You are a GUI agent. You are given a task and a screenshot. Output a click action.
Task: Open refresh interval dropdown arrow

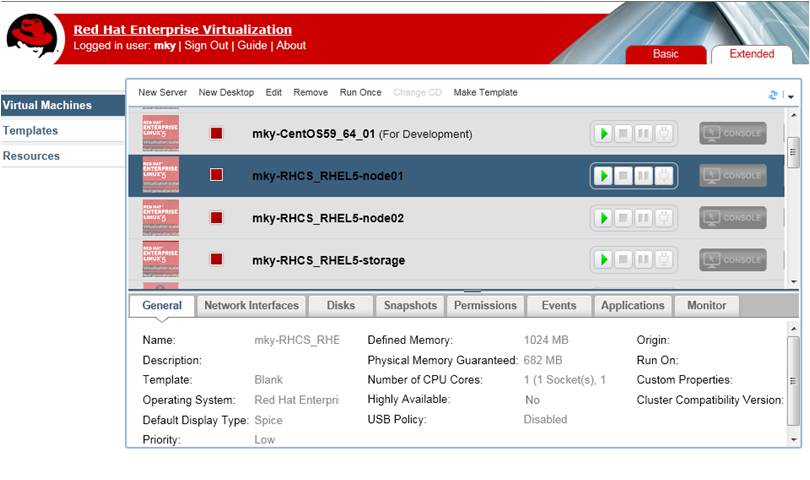[x=791, y=97]
